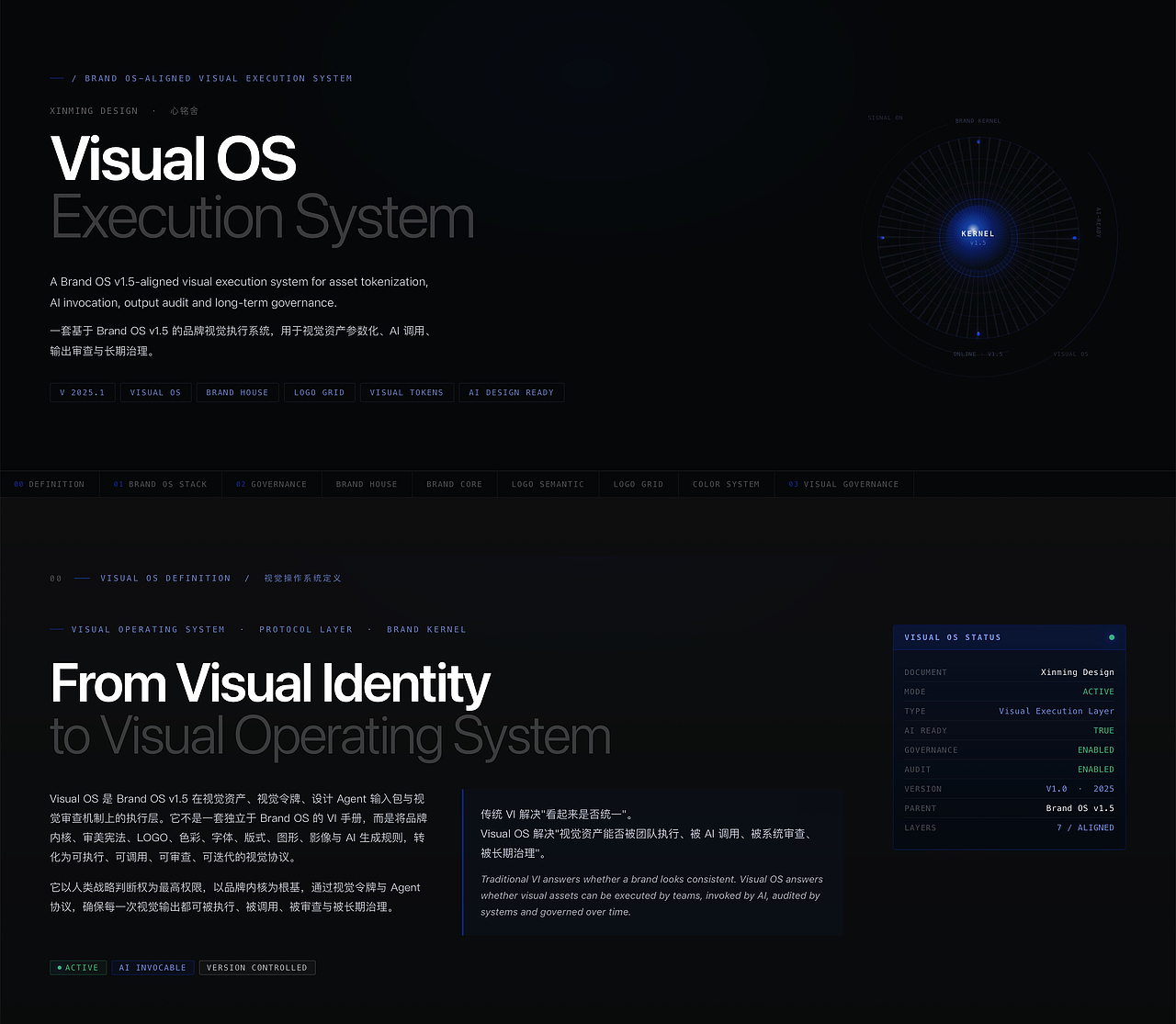
Task: Click the '7 / ALIGNED' LAYERS value
Action: [x=1085, y=827]
